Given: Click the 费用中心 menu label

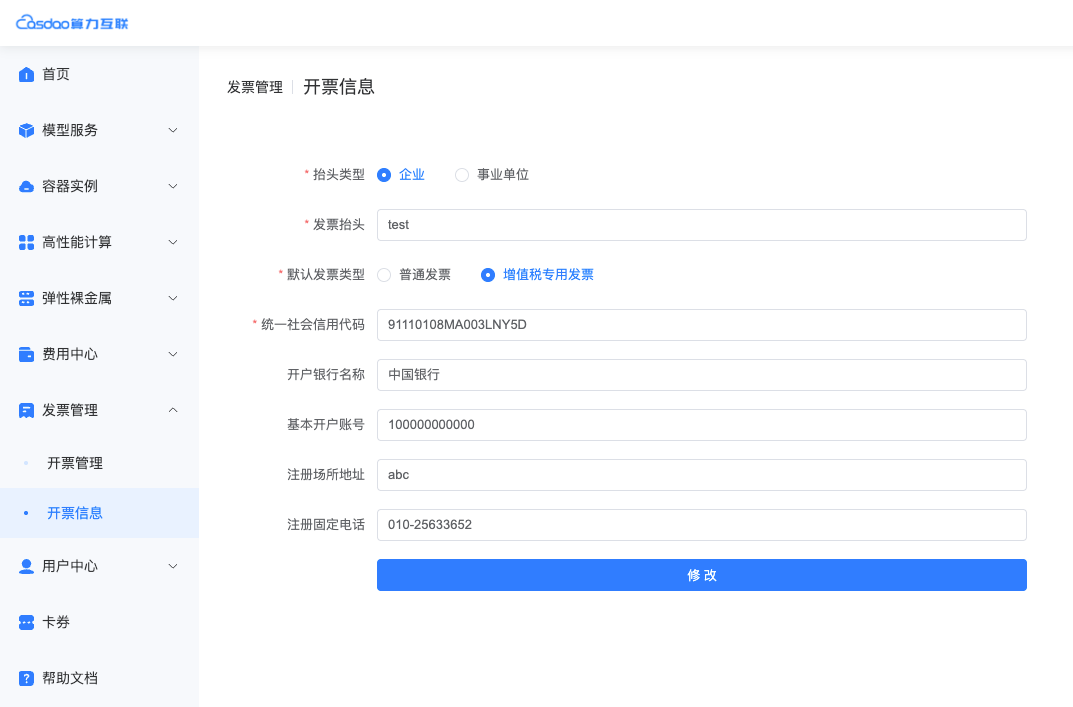Looking at the screenshot, I should (x=70, y=355).
